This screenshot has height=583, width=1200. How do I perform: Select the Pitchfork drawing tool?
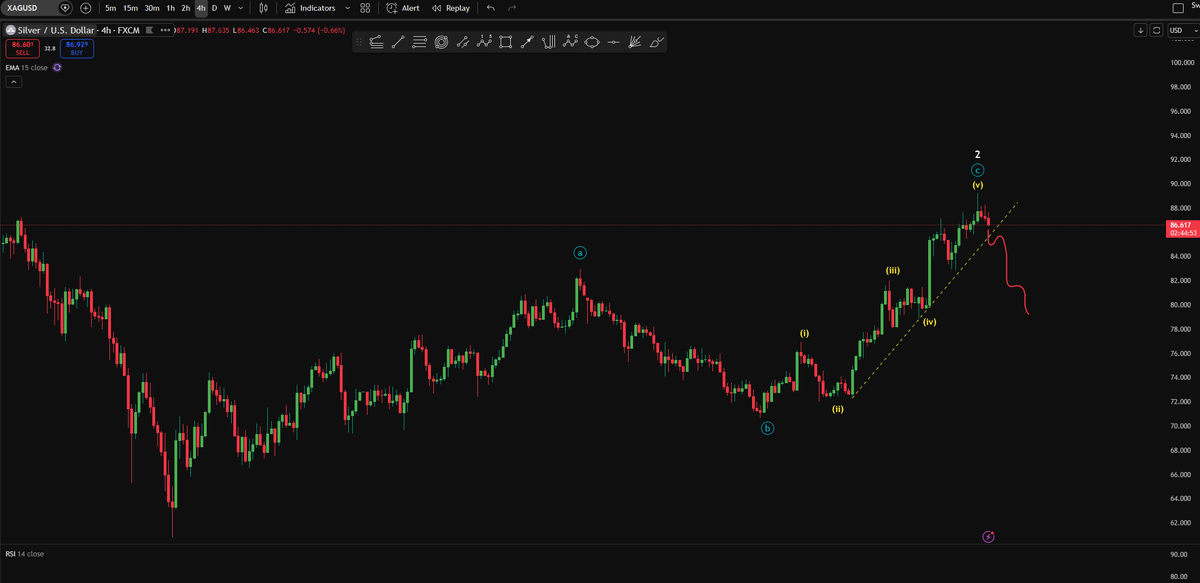[x=548, y=42]
